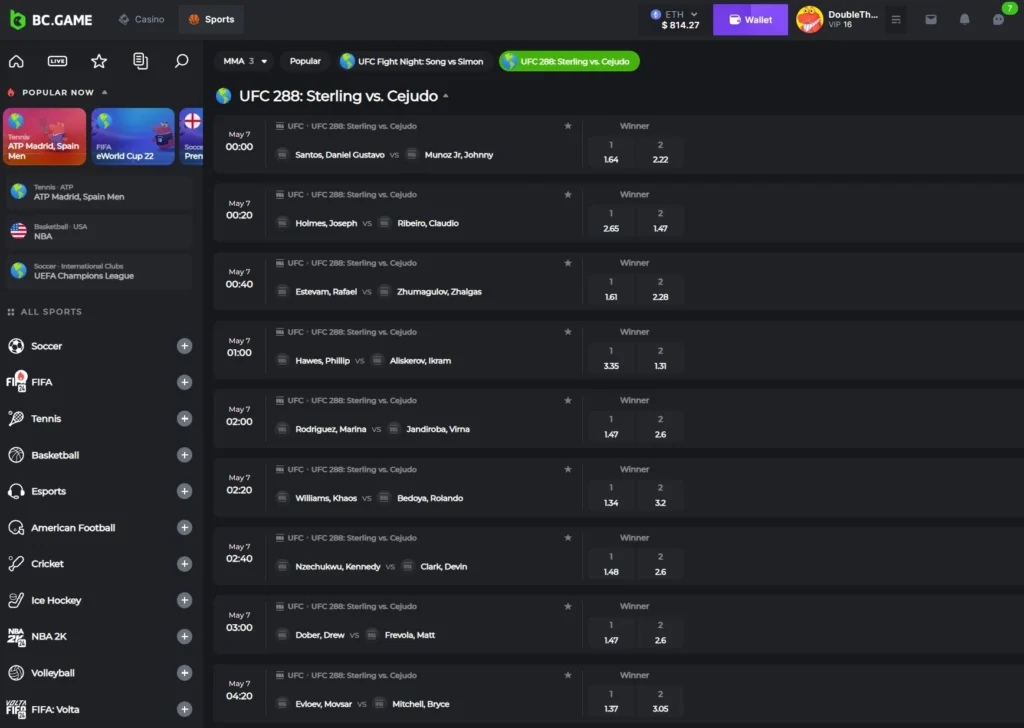Viewport: 1024px width, 728px height.
Task: Click the sidebar search magnifier icon
Action: [182, 61]
